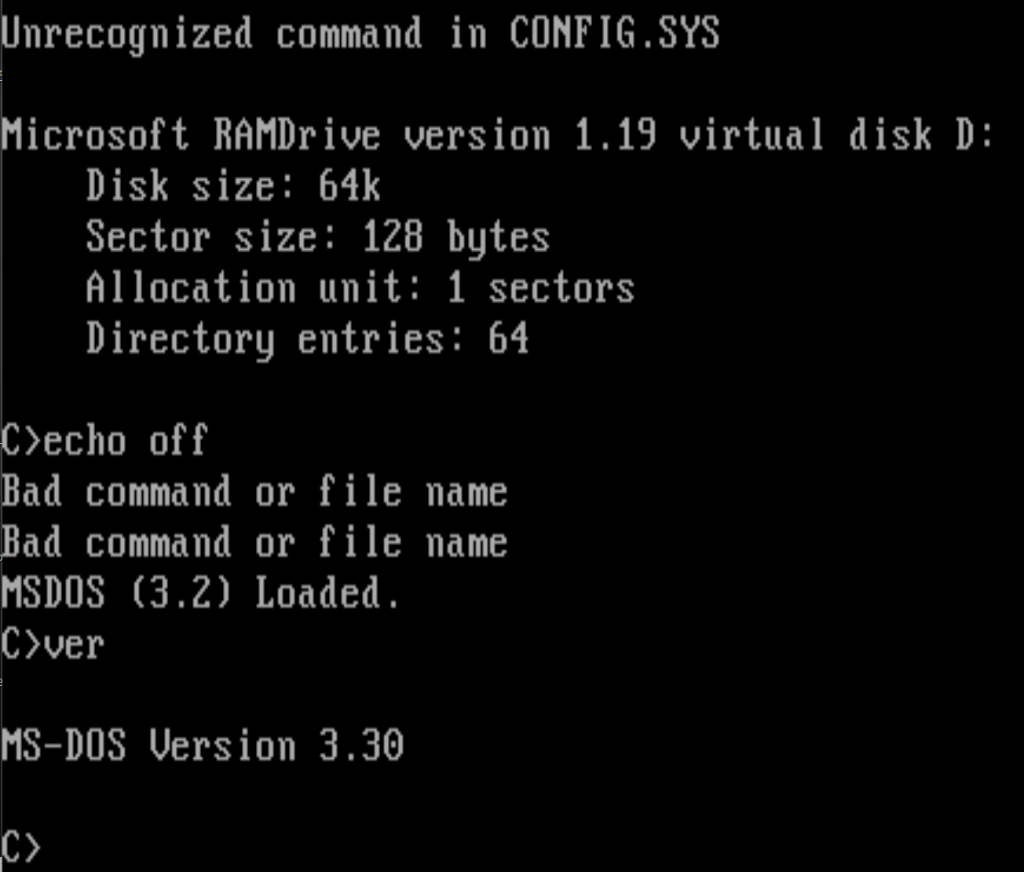The height and width of the screenshot is (872, 1024).
Task: Click the MS-DOS text in the version output
Action: pyautogui.click(x=64, y=747)
